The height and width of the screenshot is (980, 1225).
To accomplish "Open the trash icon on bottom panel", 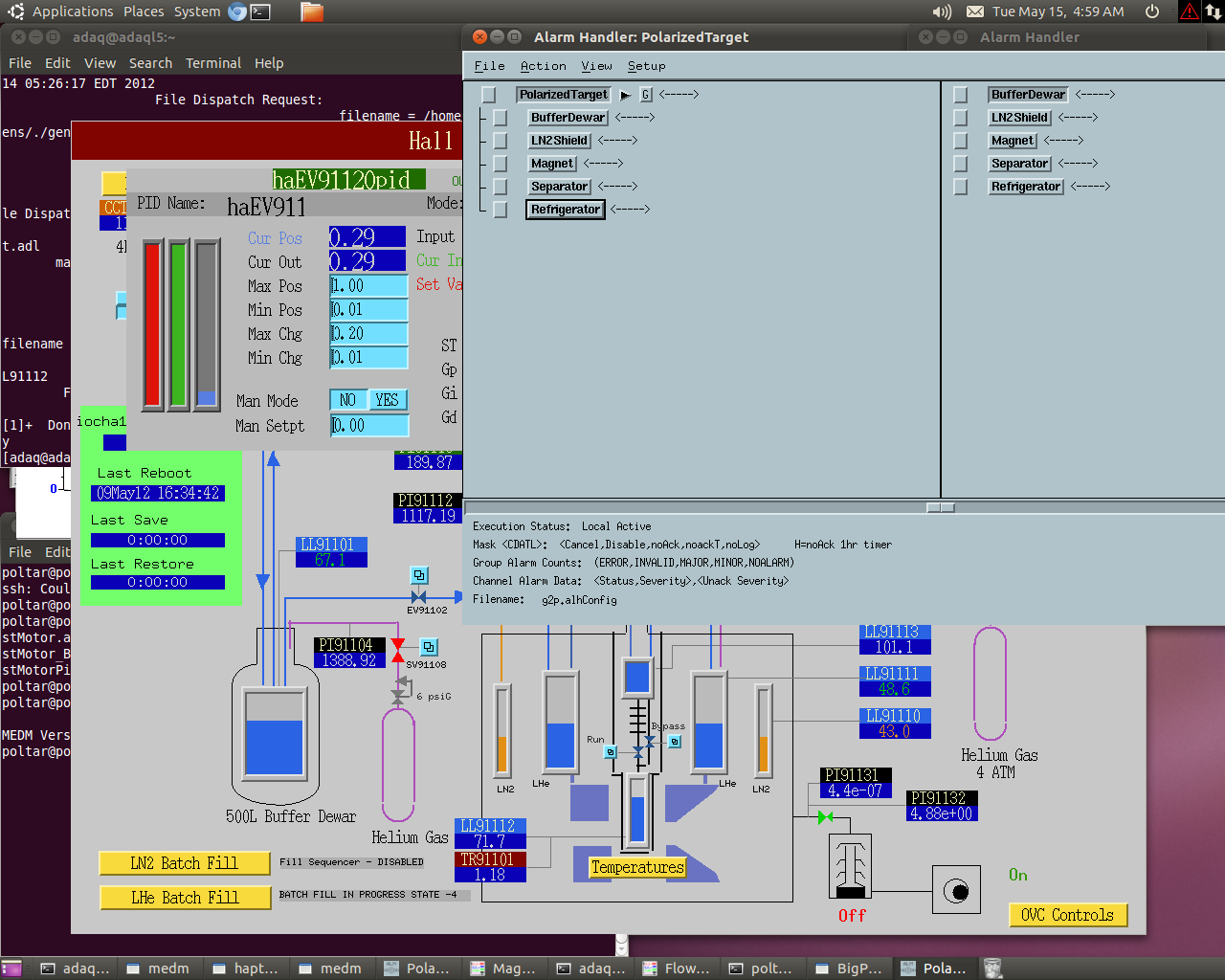I will [993, 969].
